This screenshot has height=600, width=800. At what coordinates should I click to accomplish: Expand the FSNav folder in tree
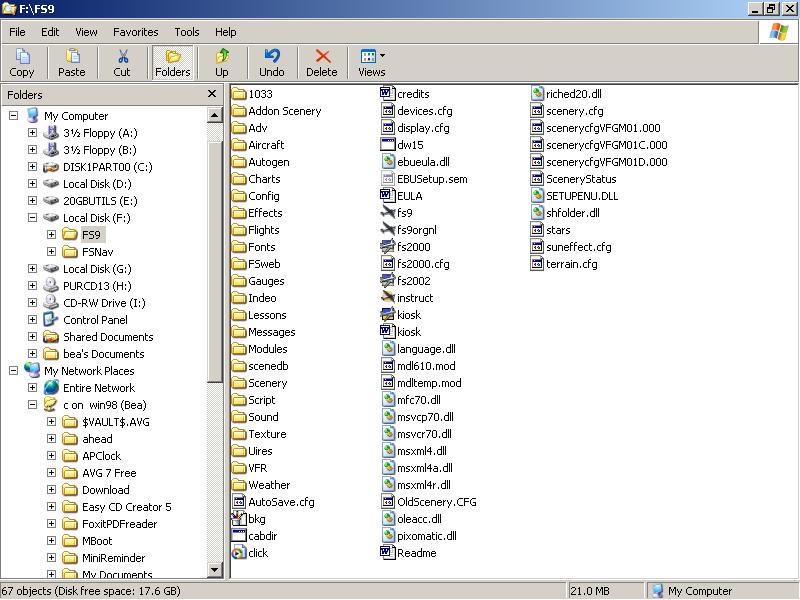(52, 252)
